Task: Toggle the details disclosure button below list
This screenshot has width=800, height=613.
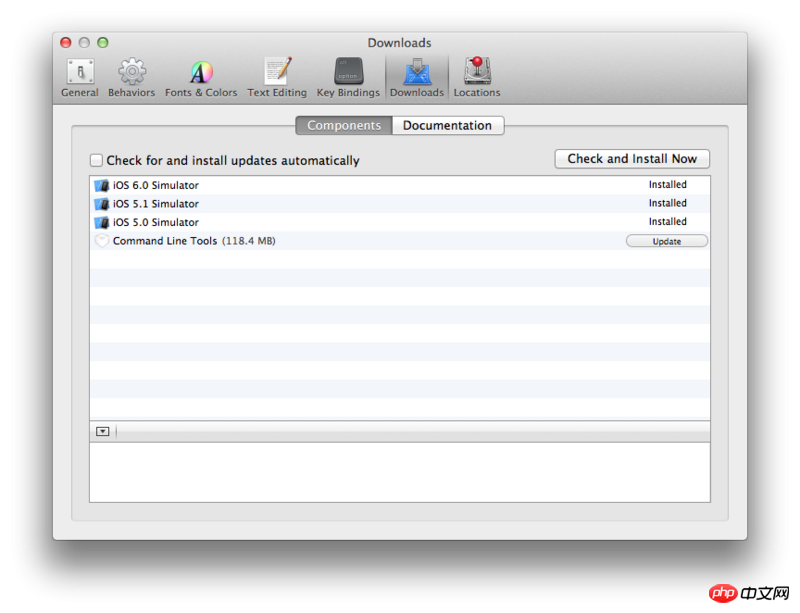Action: (103, 431)
